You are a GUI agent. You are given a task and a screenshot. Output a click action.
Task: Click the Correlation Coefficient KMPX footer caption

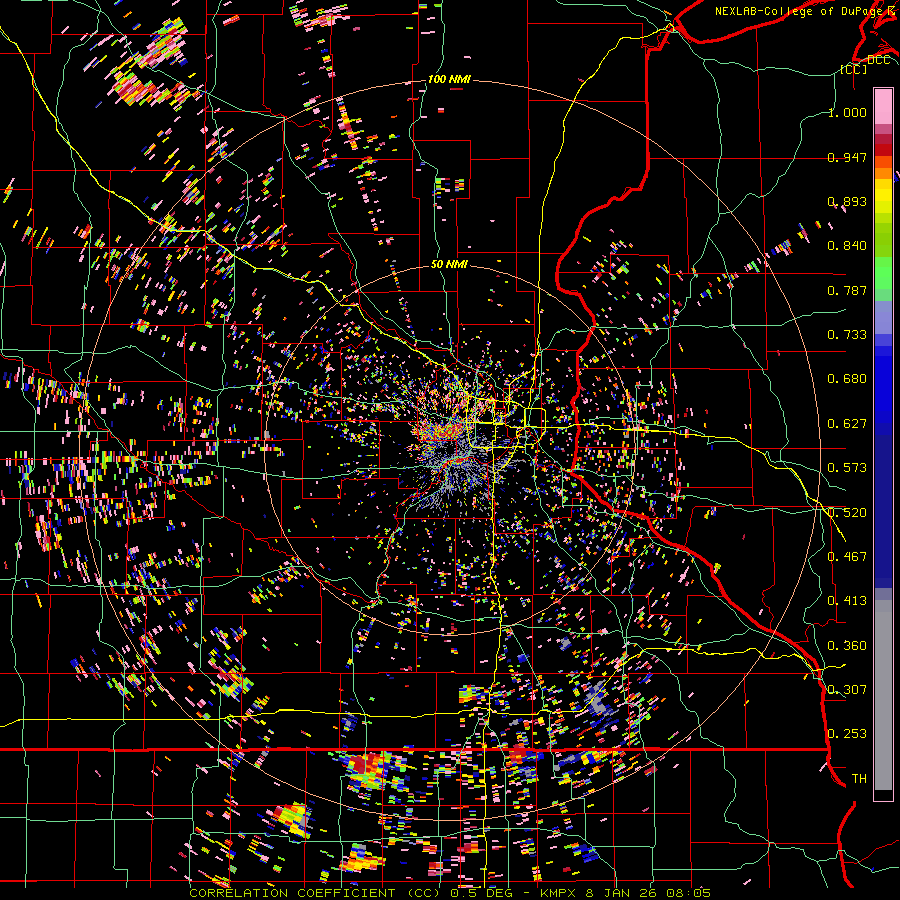click(450, 893)
